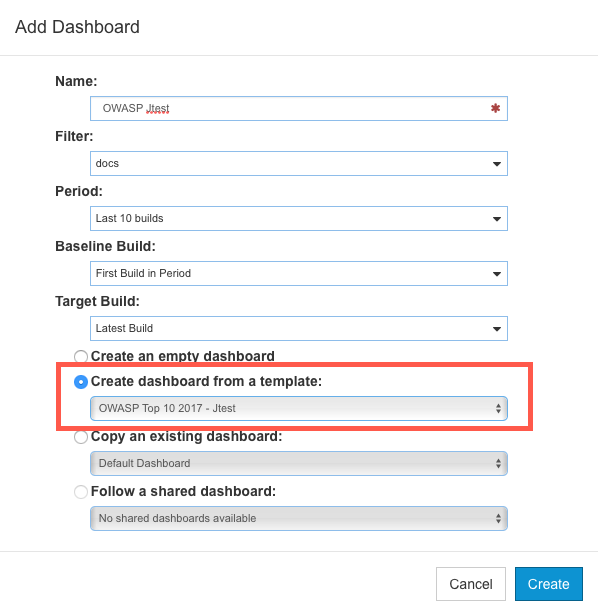
Task: Open the Baseline Build dropdown
Action: (x=299, y=273)
